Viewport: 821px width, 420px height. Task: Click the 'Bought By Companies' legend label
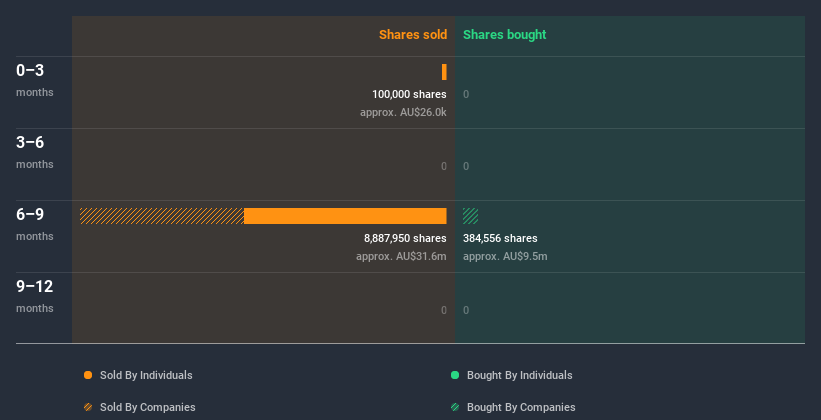pos(521,407)
